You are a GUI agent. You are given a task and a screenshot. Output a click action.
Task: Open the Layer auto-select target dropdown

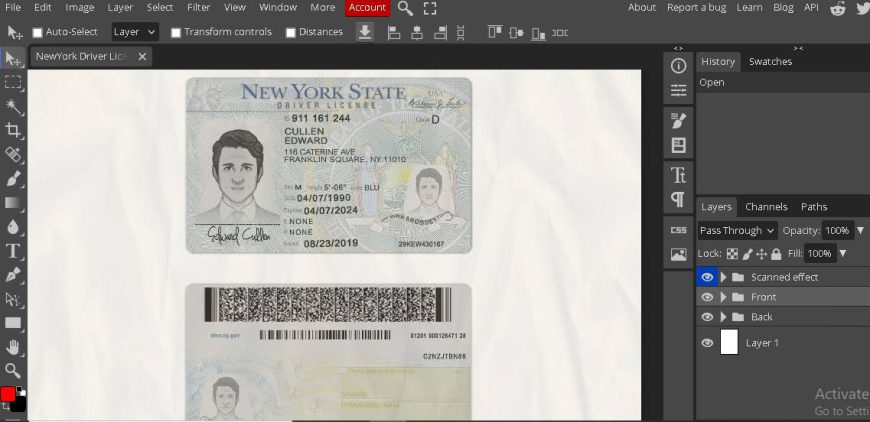click(135, 32)
